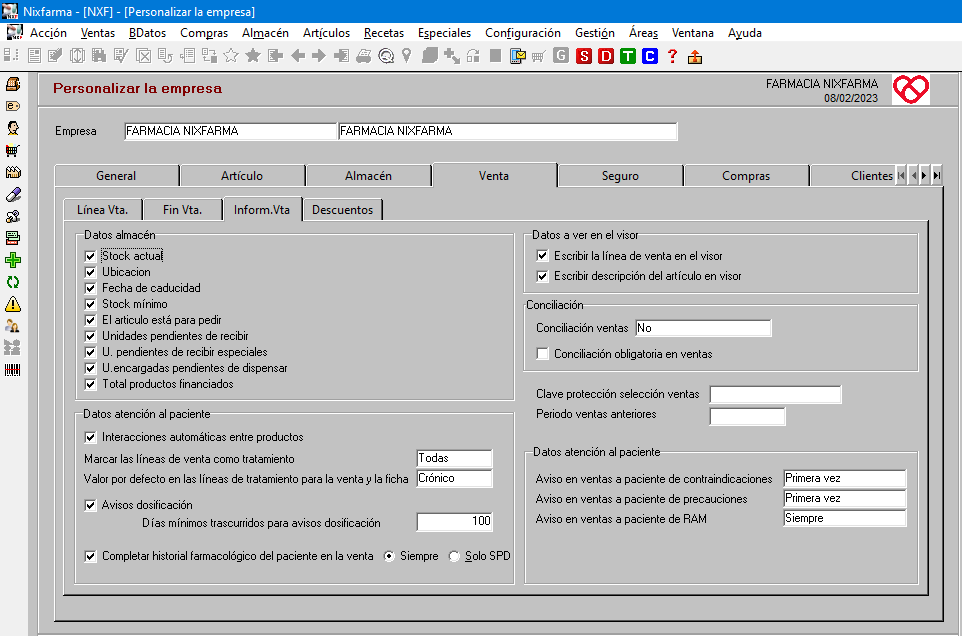Open the contraindicaciones aviso dropdown
The width and height of the screenshot is (962, 636).
pyautogui.click(x=845, y=478)
